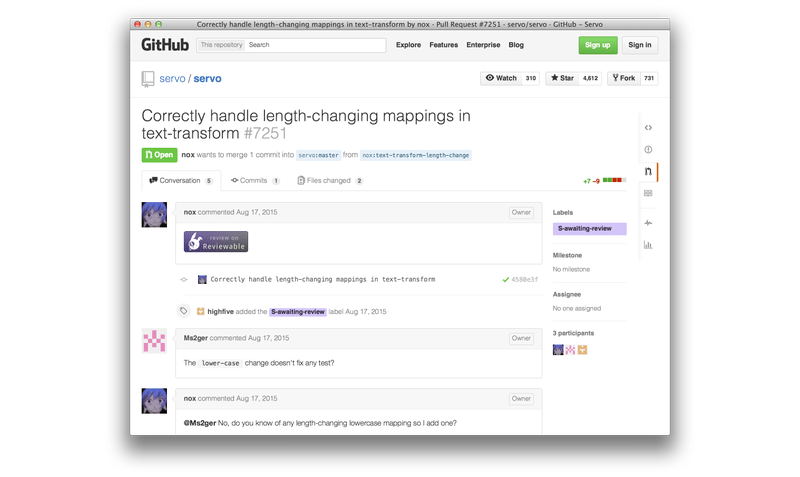Screen dimensions: 800x477
Task: Click nox name in first comment header
Action: pyautogui.click(x=190, y=212)
